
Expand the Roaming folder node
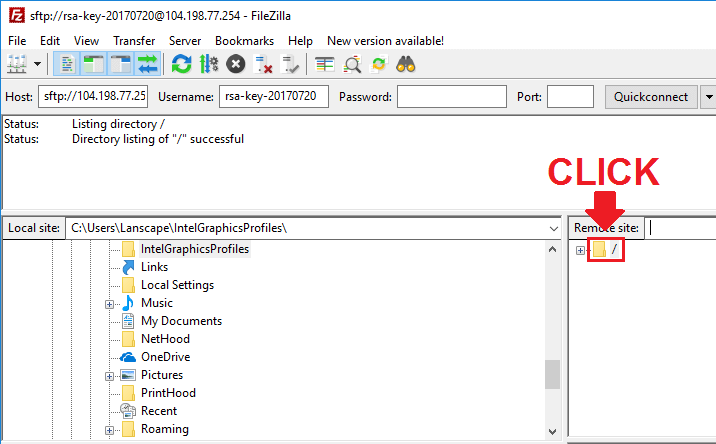[109, 430]
